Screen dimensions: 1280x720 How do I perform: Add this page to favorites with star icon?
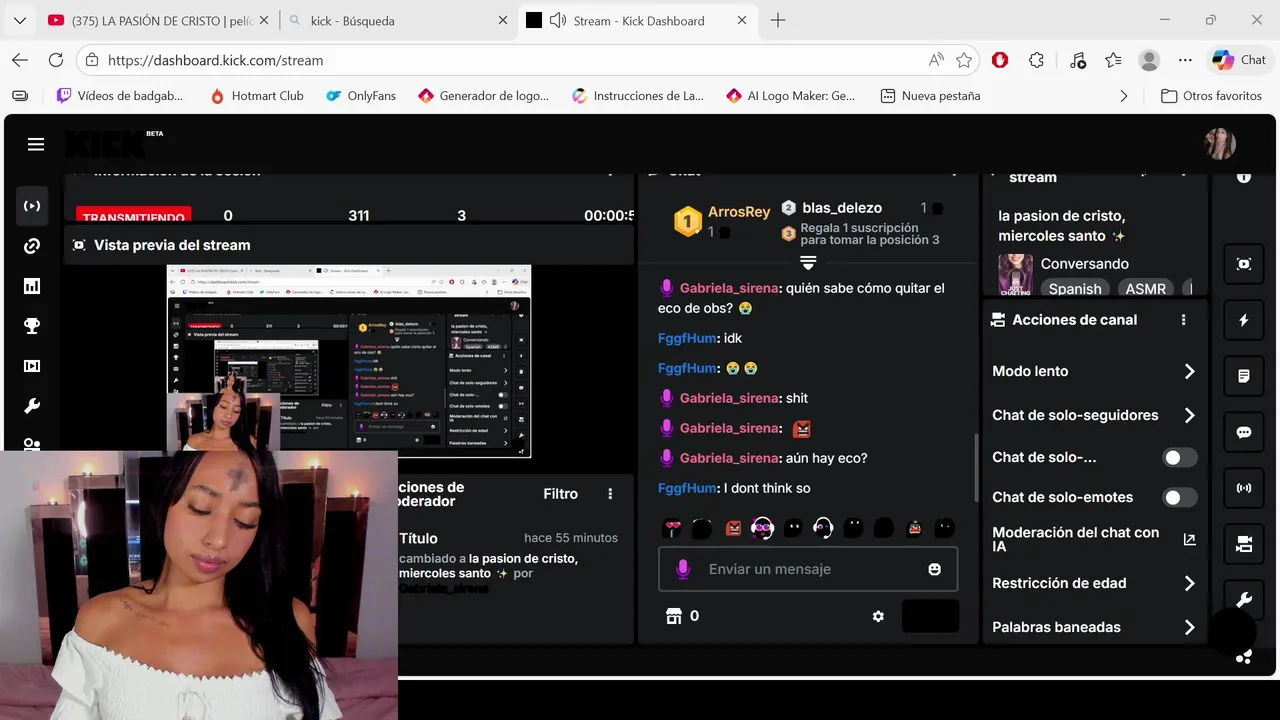pyautogui.click(x=964, y=60)
